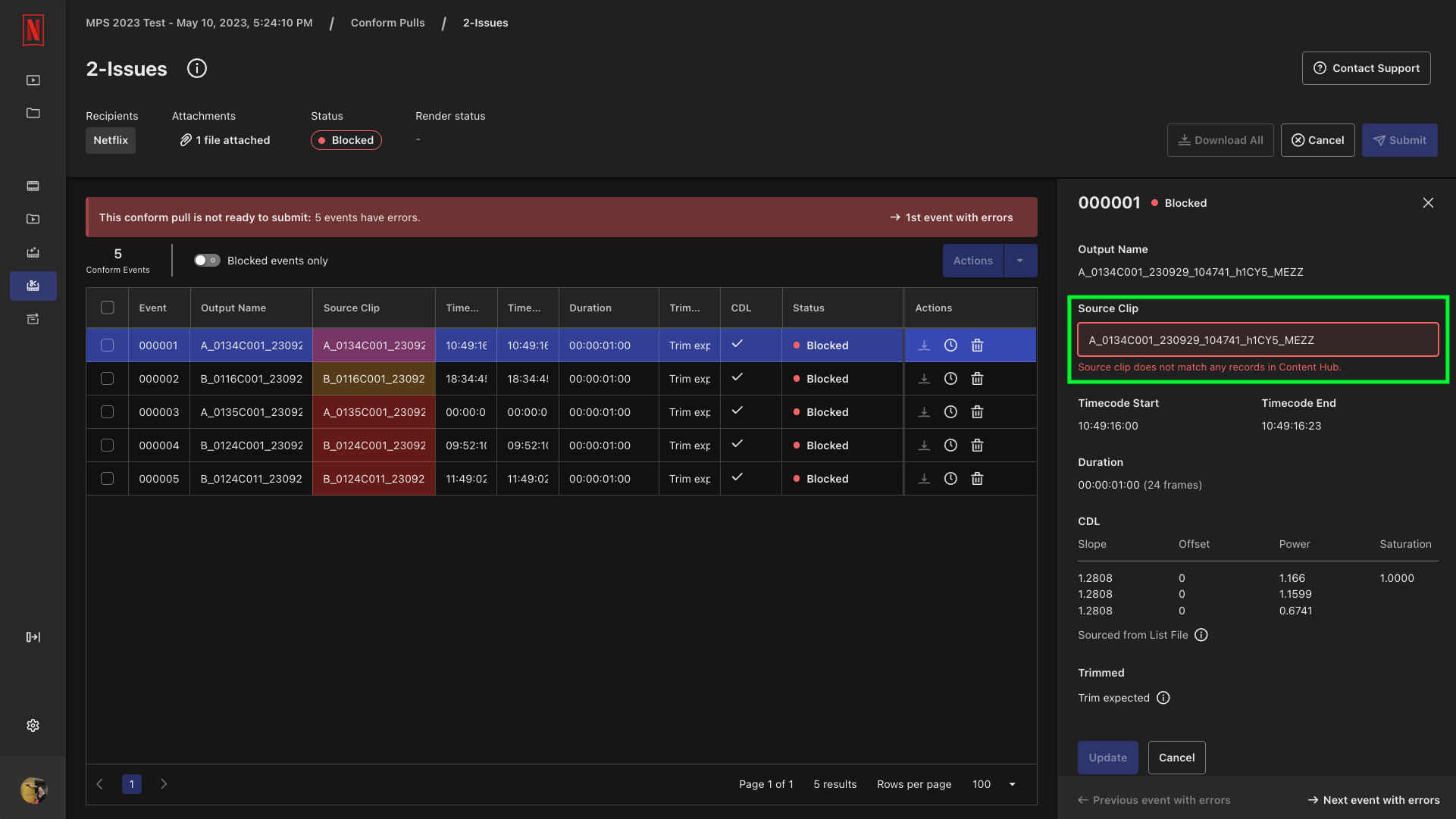Click the 1 file attached paperclip

[x=225, y=140]
